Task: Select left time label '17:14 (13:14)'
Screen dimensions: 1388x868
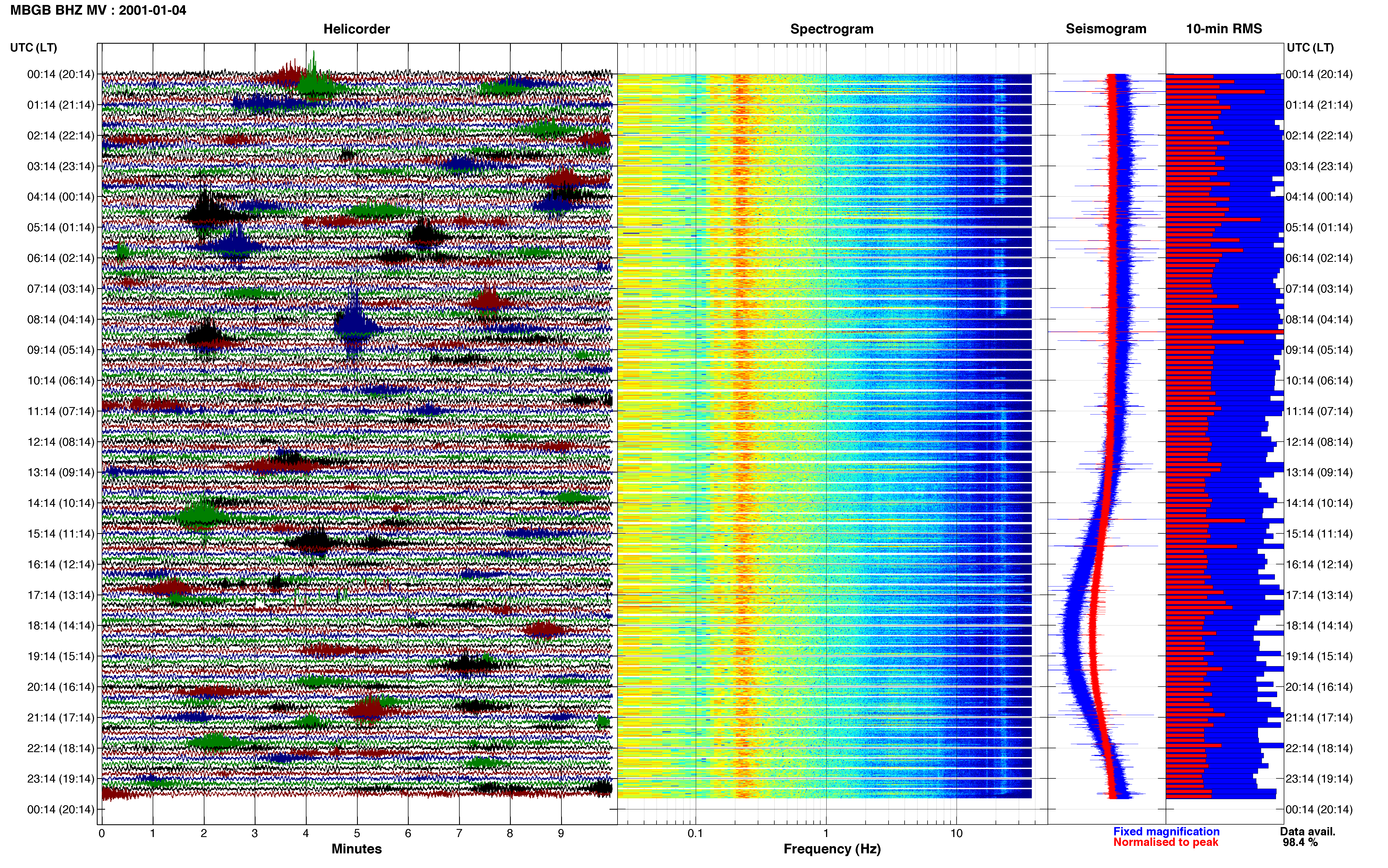Action: [x=61, y=595]
